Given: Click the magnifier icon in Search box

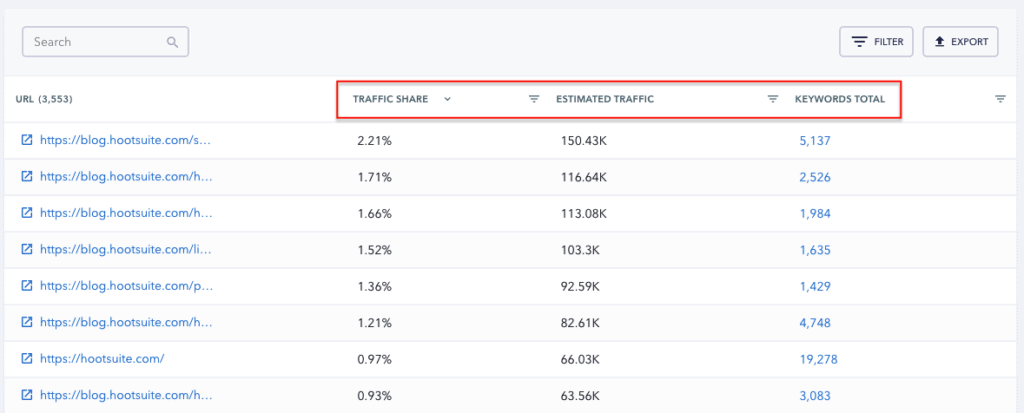Looking at the screenshot, I should (172, 42).
